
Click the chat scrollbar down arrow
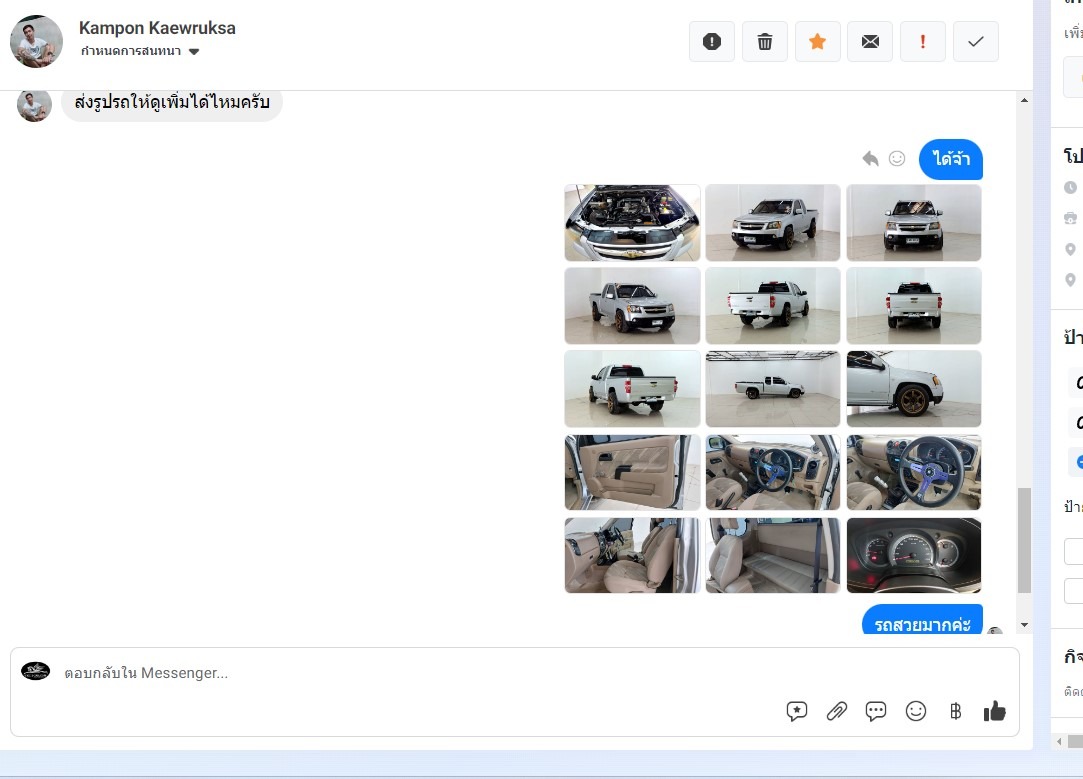[x=1024, y=625]
